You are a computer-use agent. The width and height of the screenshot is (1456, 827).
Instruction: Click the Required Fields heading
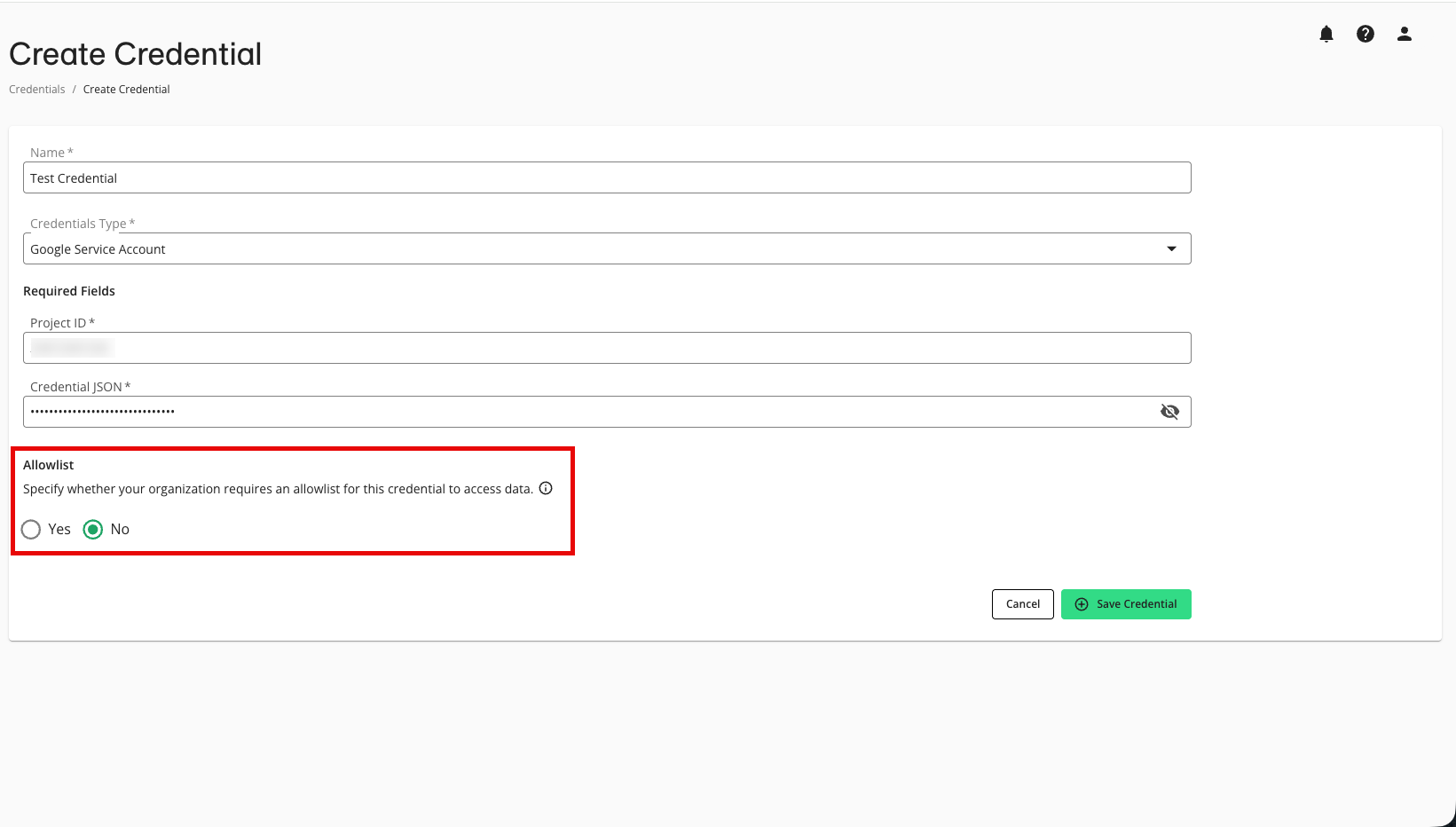tap(69, 291)
